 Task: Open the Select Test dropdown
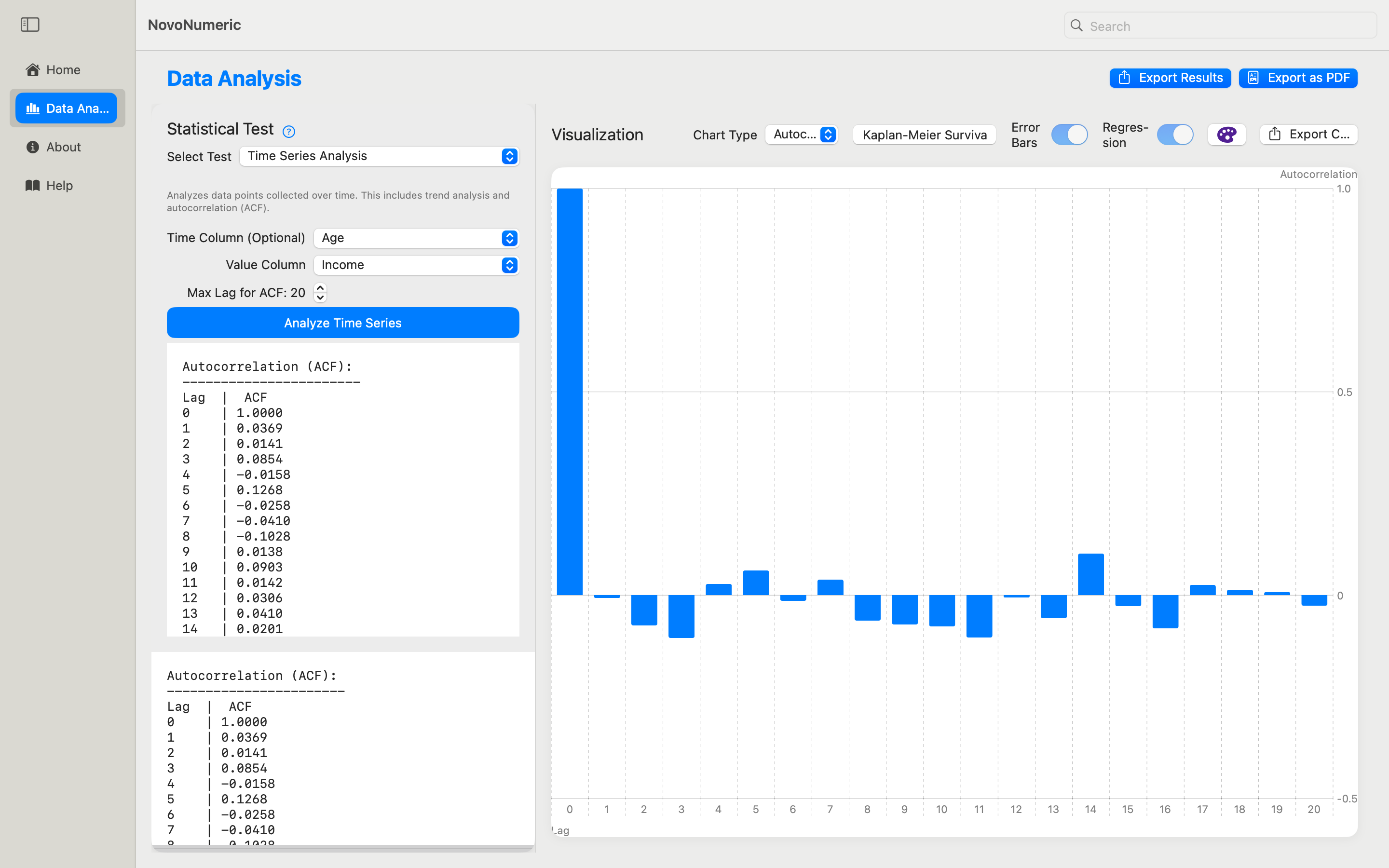point(380,156)
